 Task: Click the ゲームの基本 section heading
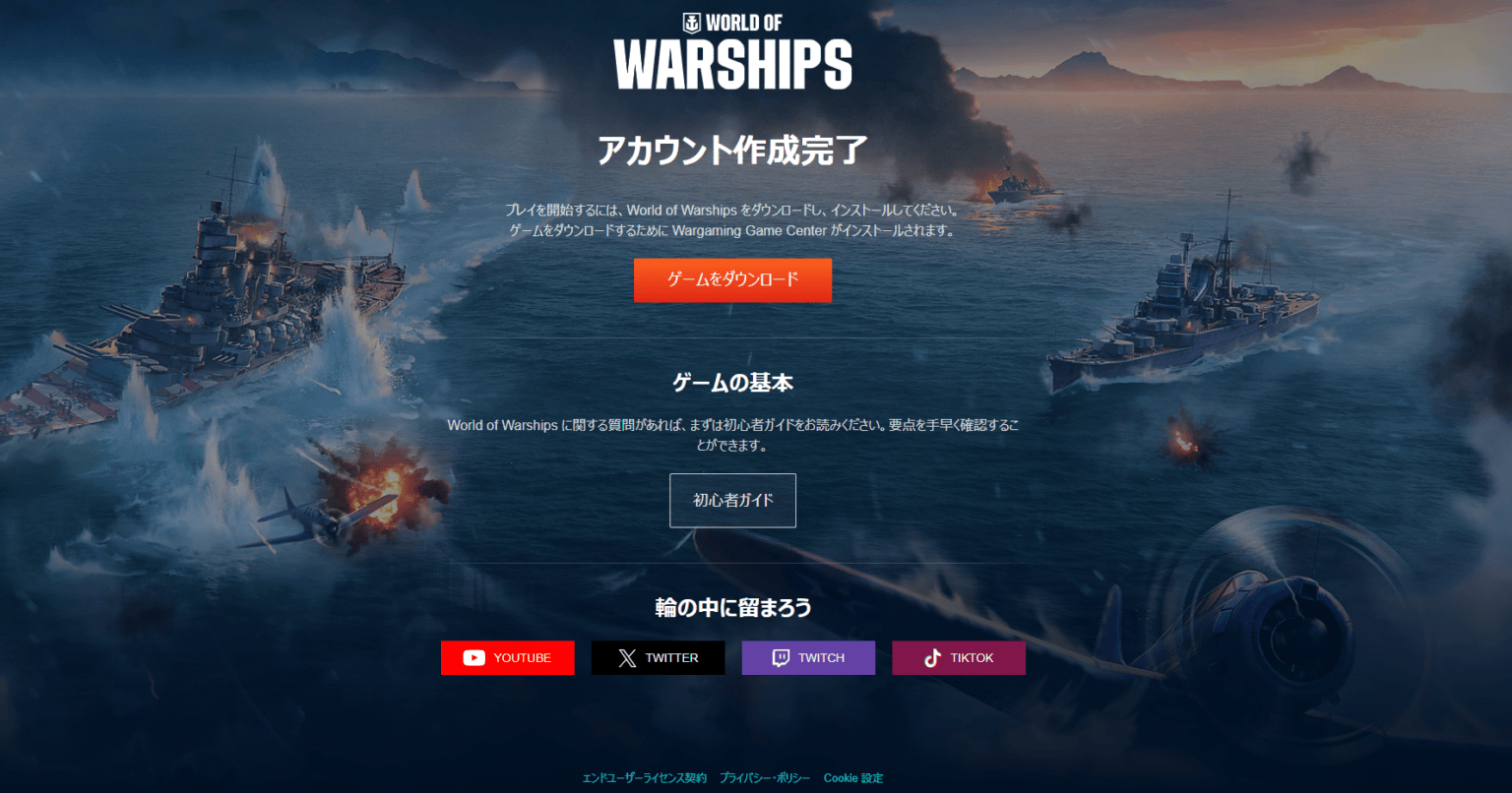tap(732, 383)
